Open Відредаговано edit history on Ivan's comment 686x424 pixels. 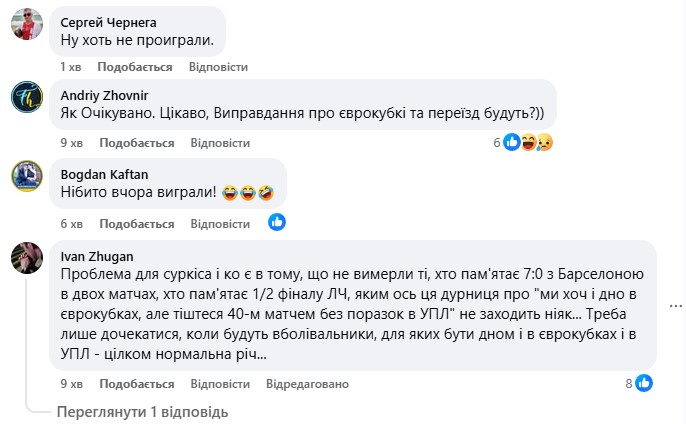tap(305, 384)
